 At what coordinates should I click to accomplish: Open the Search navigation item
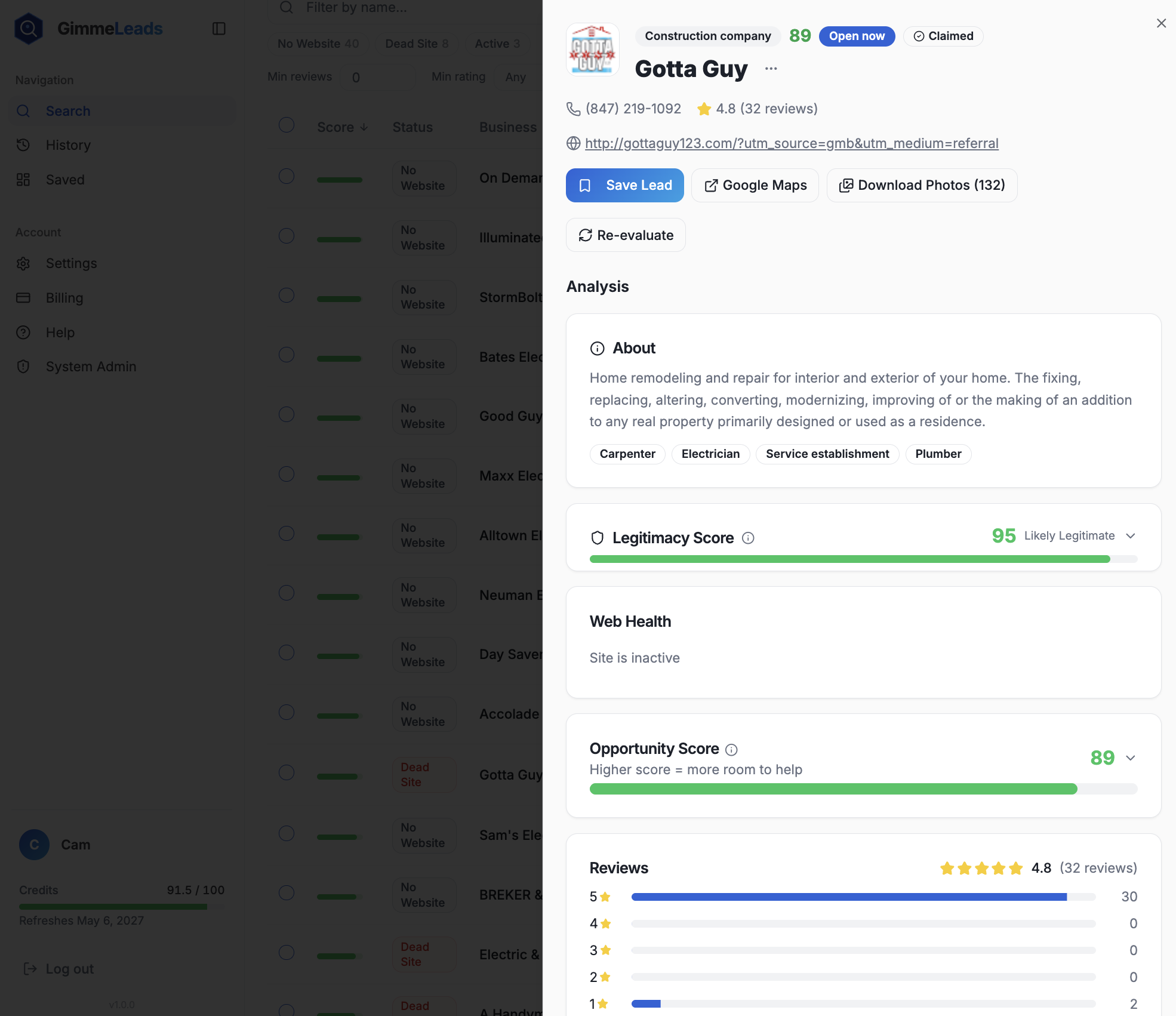(x=122, y=111)
